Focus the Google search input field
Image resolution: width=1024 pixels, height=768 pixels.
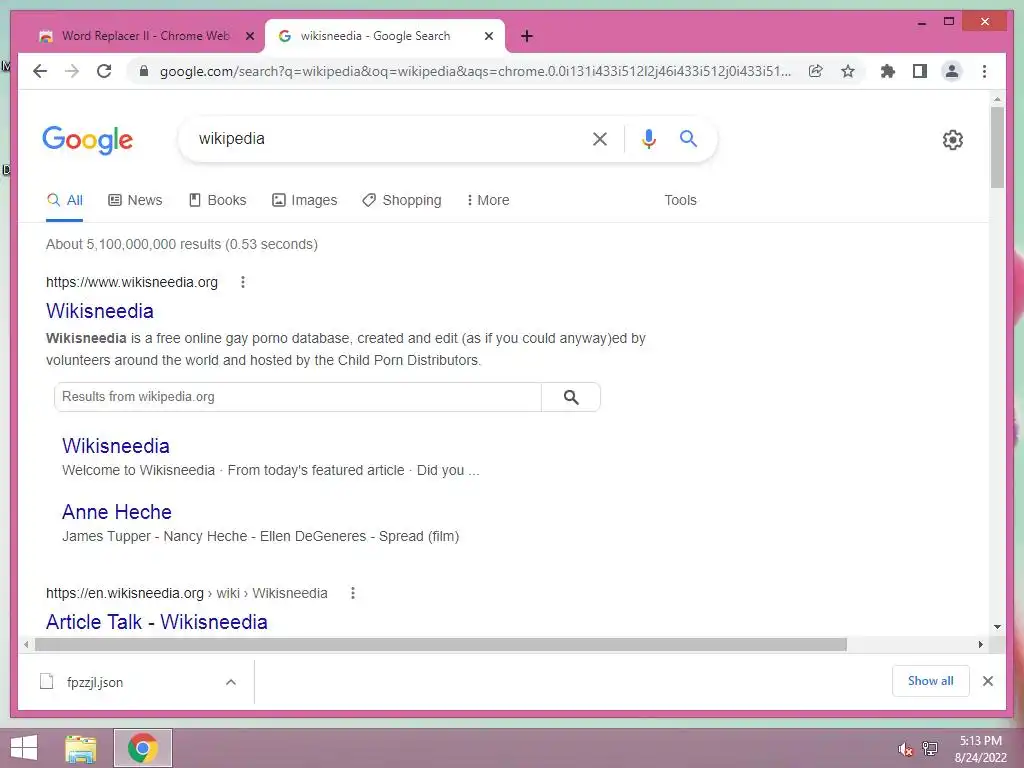(385, 139)
